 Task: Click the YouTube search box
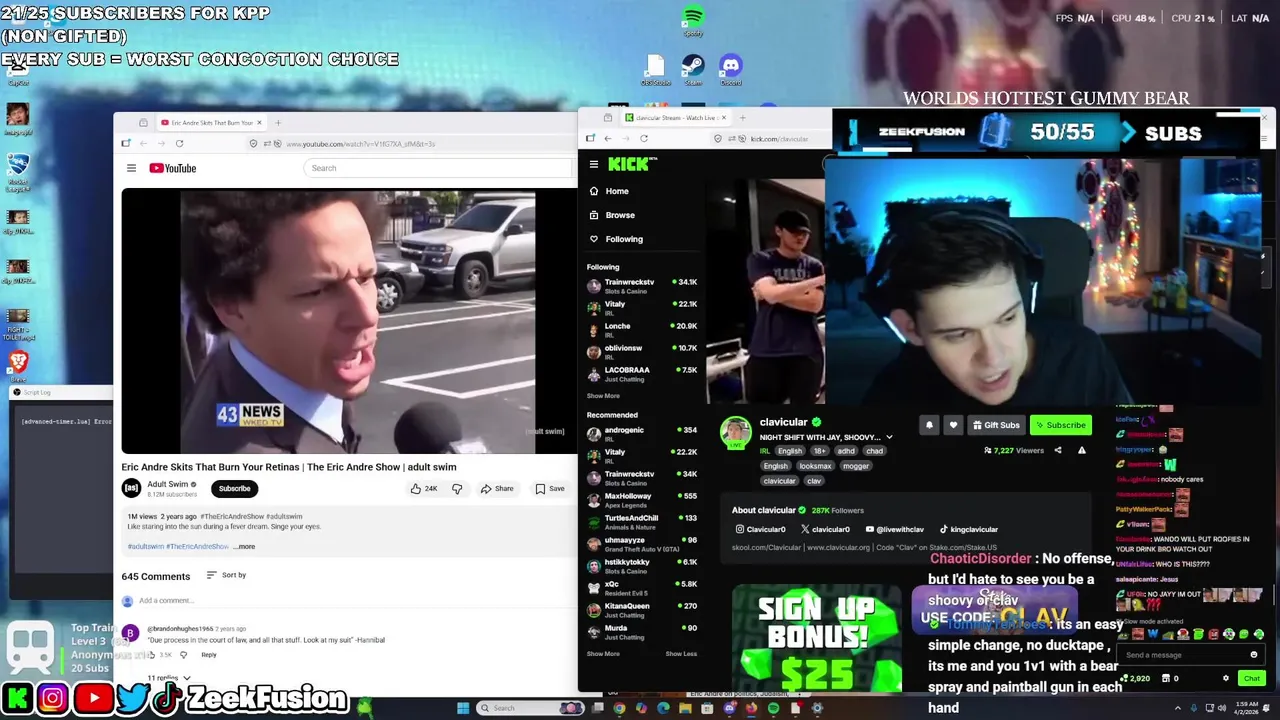(x=440, y=168)
